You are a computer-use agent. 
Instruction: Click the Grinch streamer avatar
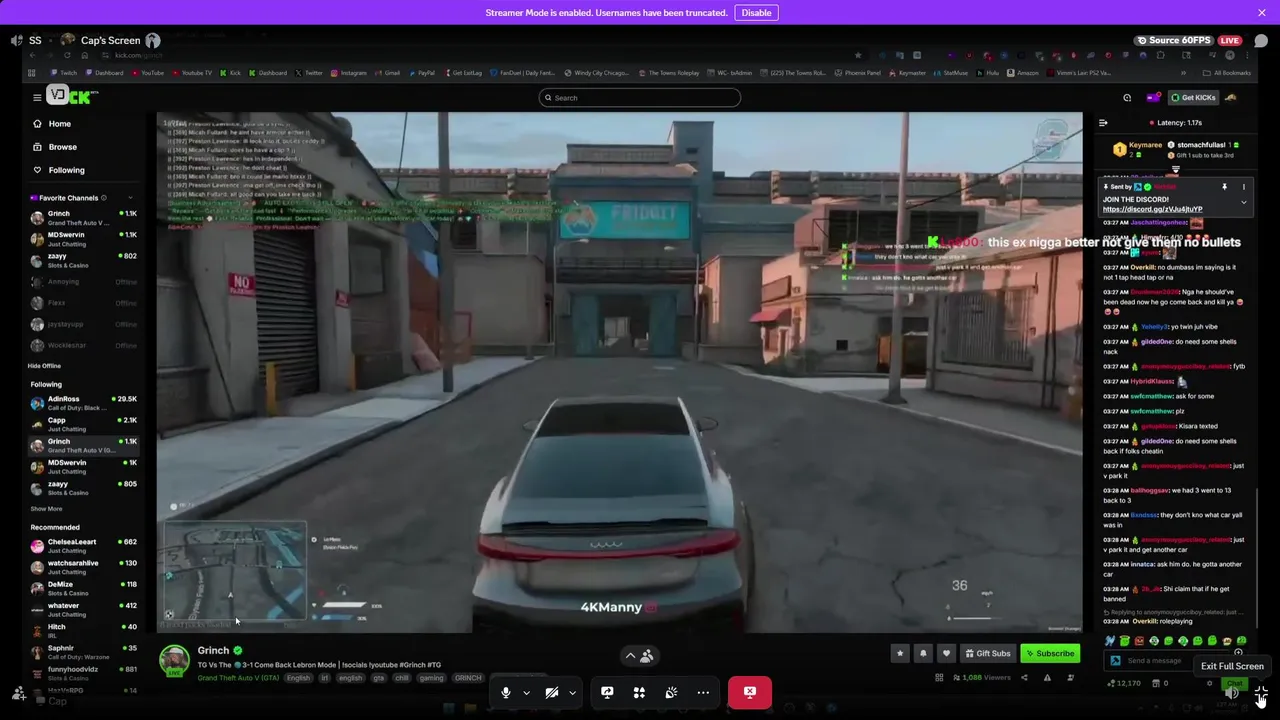tap(174, 661)
